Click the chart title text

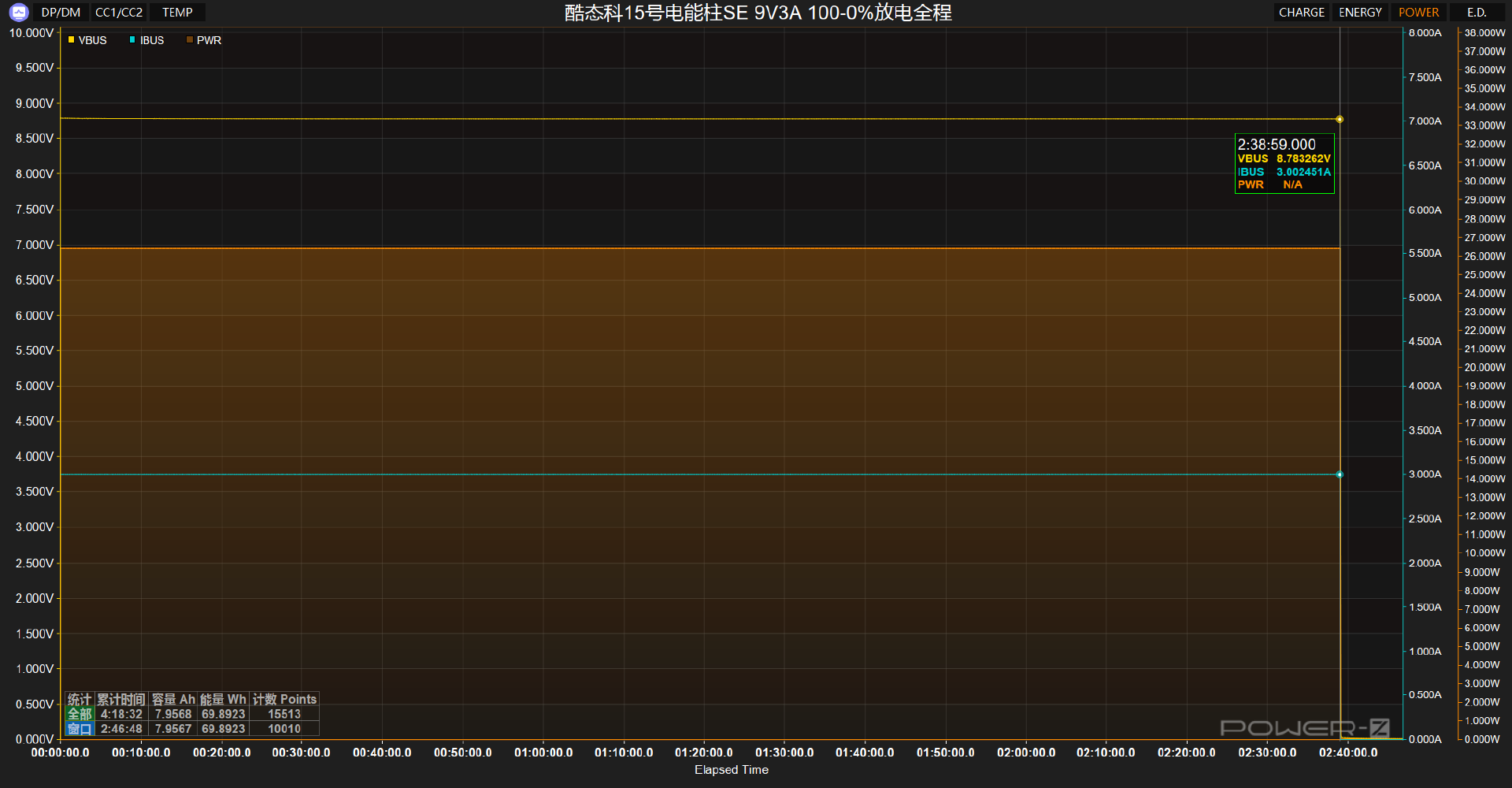758,13
